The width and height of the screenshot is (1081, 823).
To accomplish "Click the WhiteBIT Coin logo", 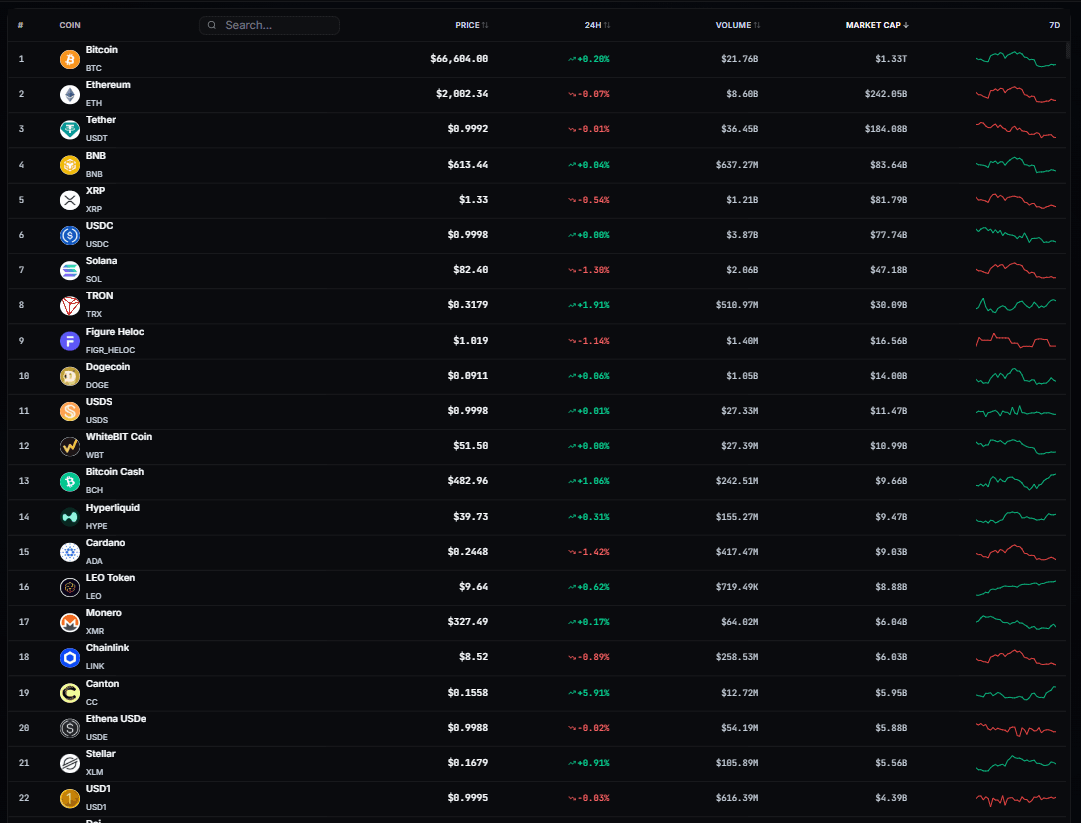I will (70, 447).
